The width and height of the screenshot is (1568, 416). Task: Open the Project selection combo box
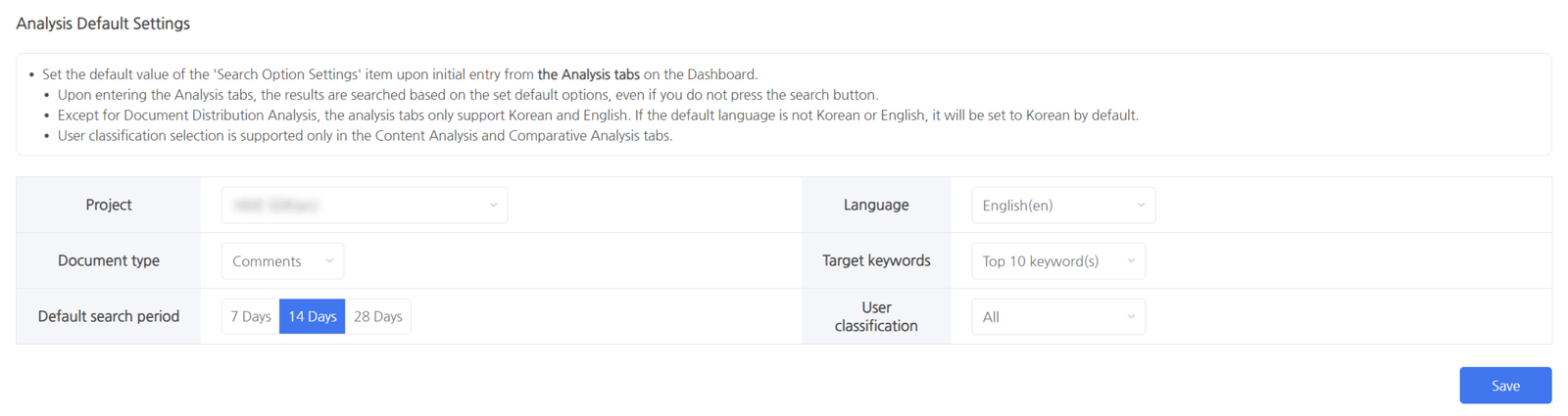353,206
